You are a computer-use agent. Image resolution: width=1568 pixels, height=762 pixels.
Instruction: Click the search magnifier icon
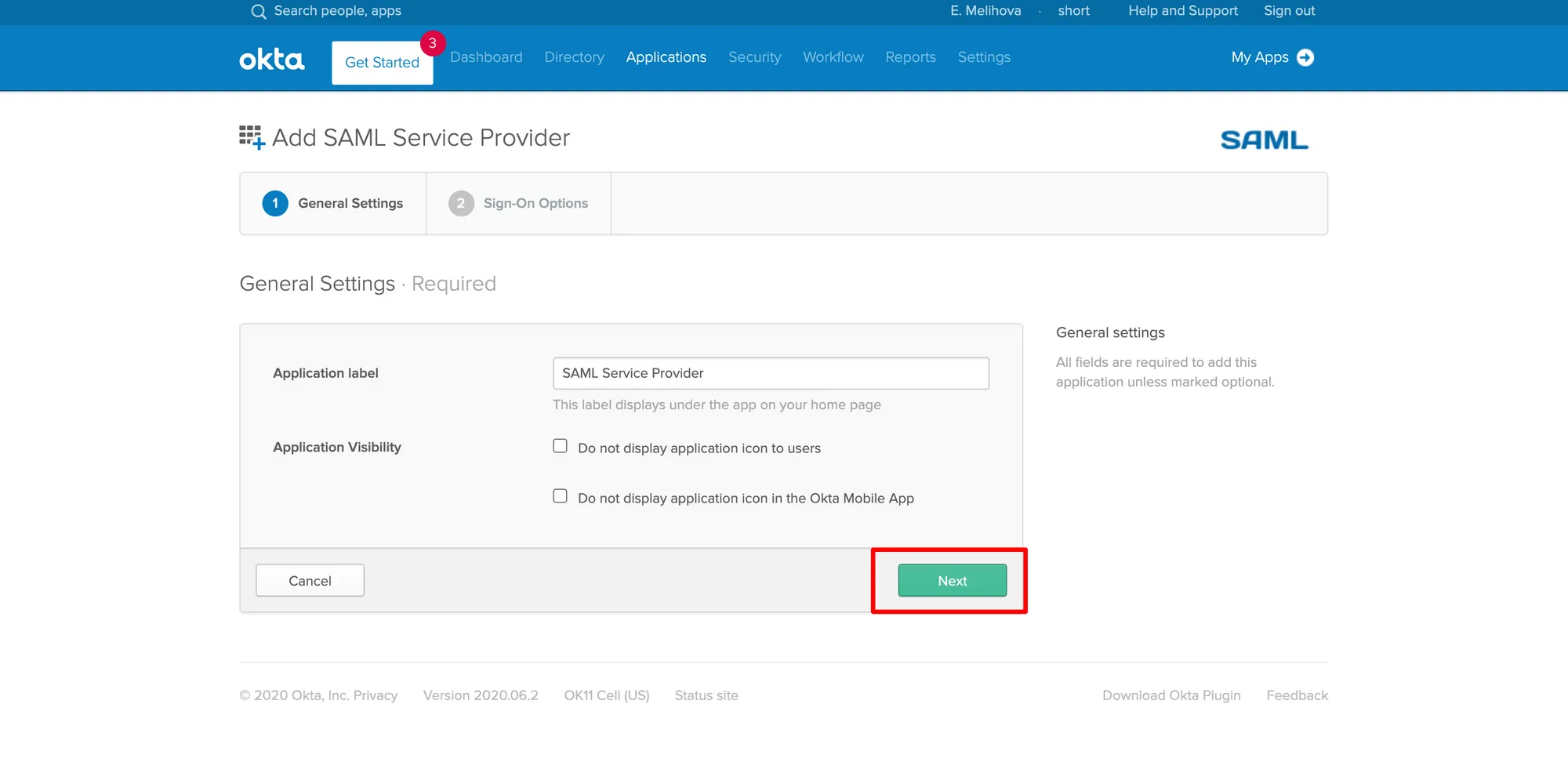pyautogui.click(x=258, y=12)
